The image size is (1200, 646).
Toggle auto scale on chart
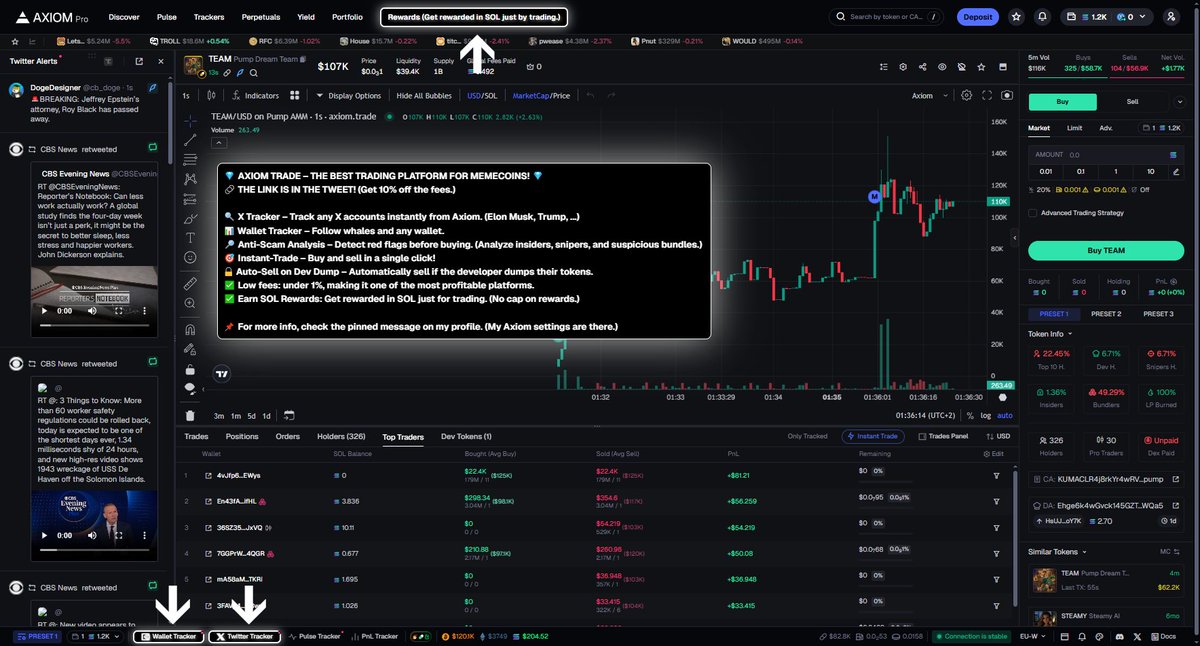1005,415
